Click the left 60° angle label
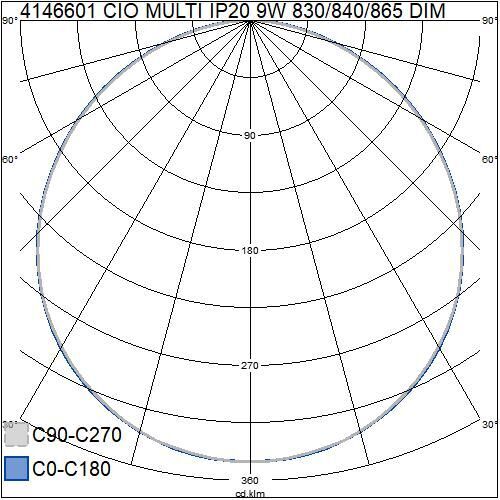Image resolution: width=500 pixels, height=500 pixels. [x=10, y=160]
